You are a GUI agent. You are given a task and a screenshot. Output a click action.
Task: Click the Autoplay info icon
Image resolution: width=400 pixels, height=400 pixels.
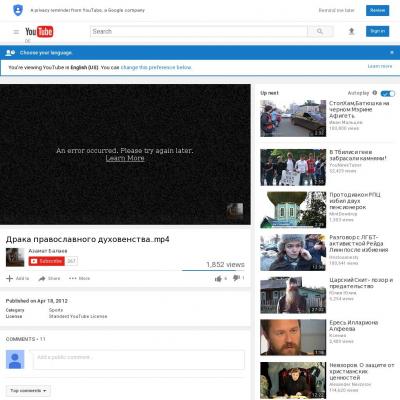[x=375, y=93]
